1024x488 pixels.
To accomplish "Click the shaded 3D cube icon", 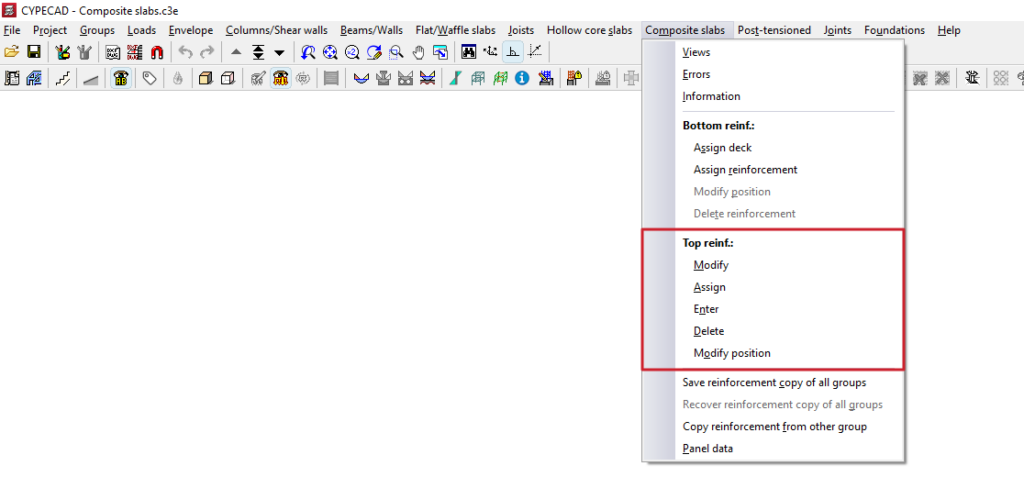I will point(206,79).
